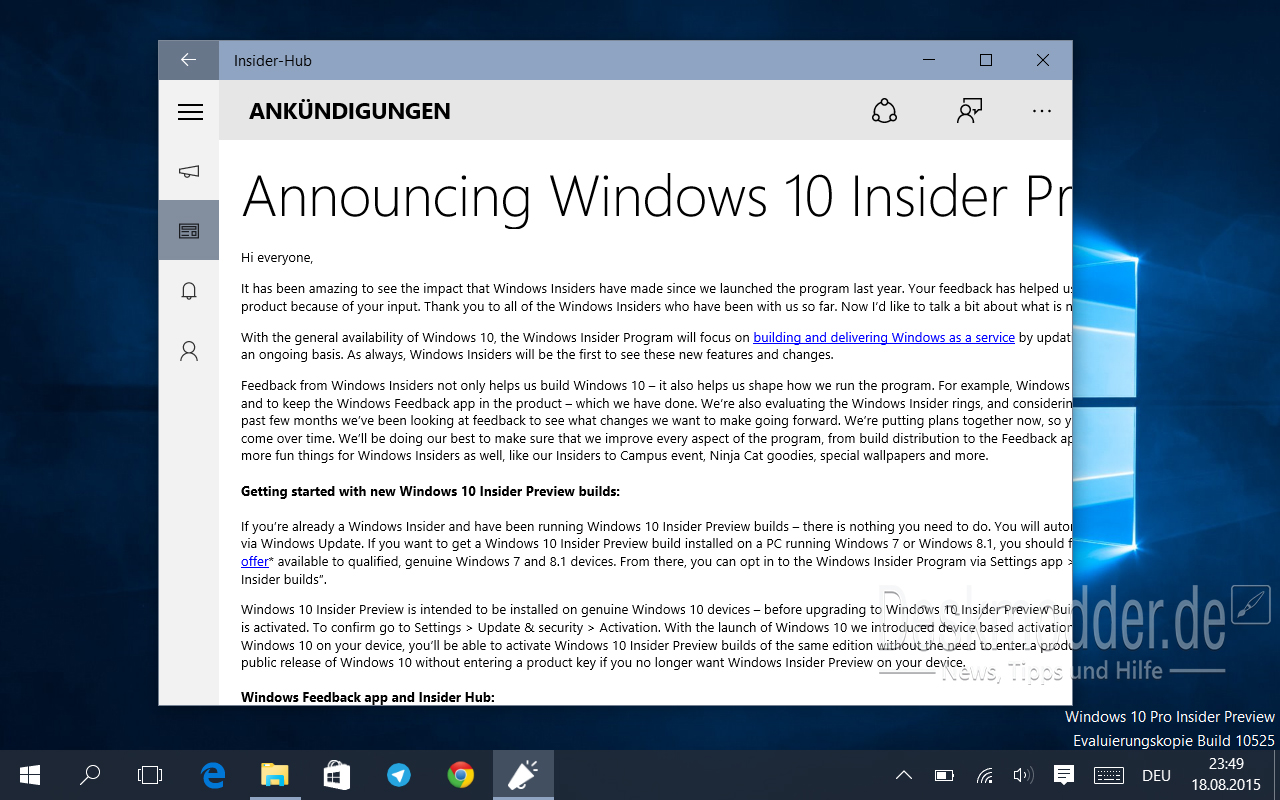The height and width of the screenshot is (800, 1280).
Task: Open File Explorer from the taskbar
Action: pyautogui.click(x=274, y=775)
